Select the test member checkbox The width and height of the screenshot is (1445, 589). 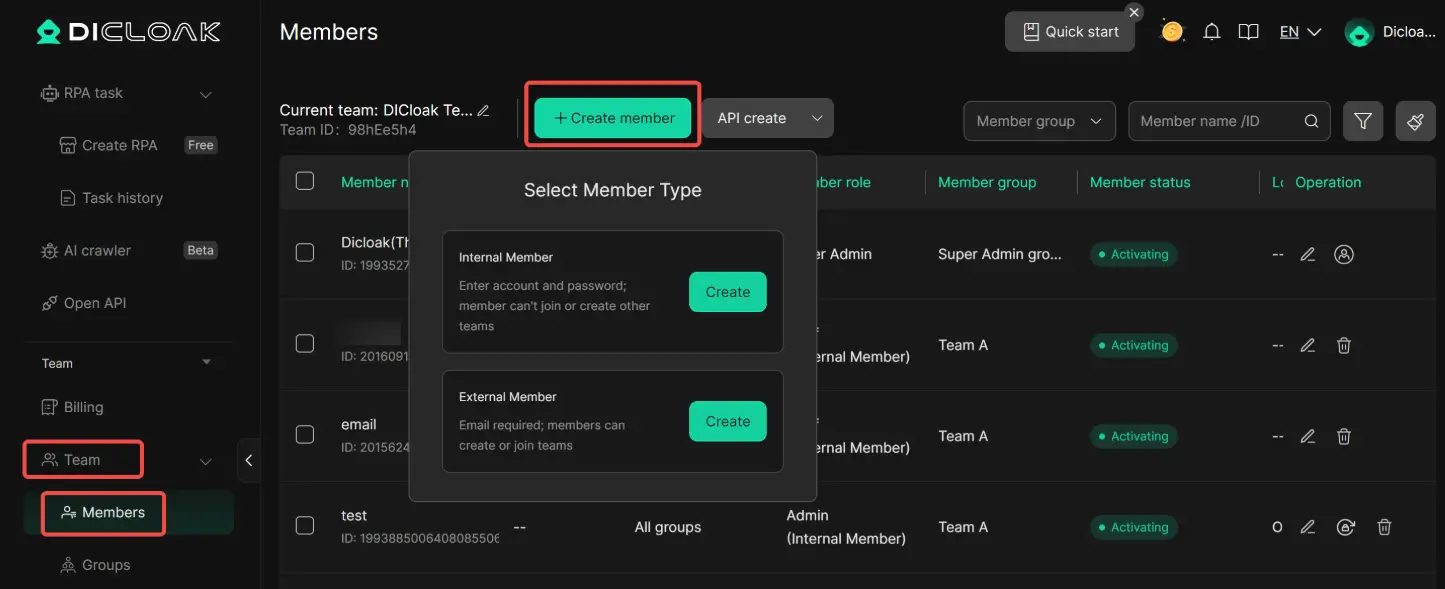[305, 525]
